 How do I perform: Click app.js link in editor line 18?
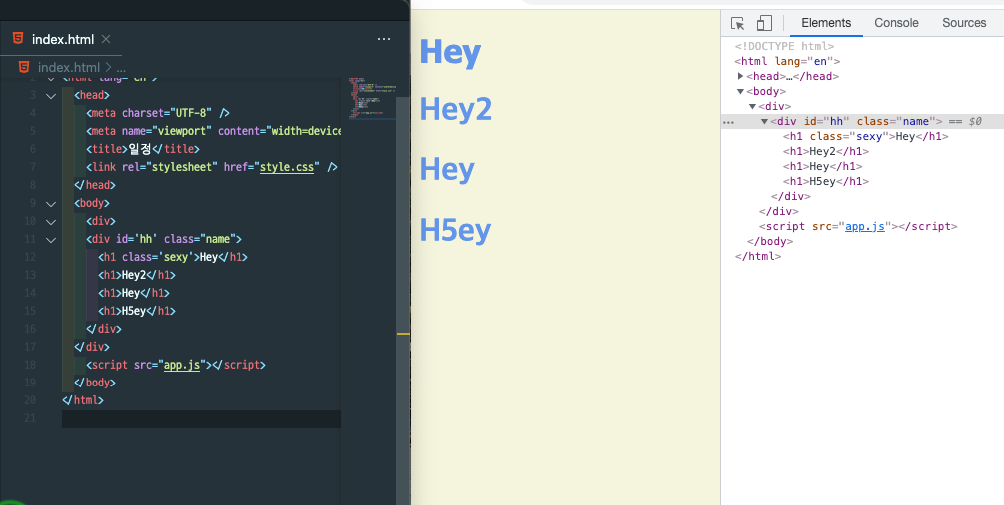pos(182,365)
